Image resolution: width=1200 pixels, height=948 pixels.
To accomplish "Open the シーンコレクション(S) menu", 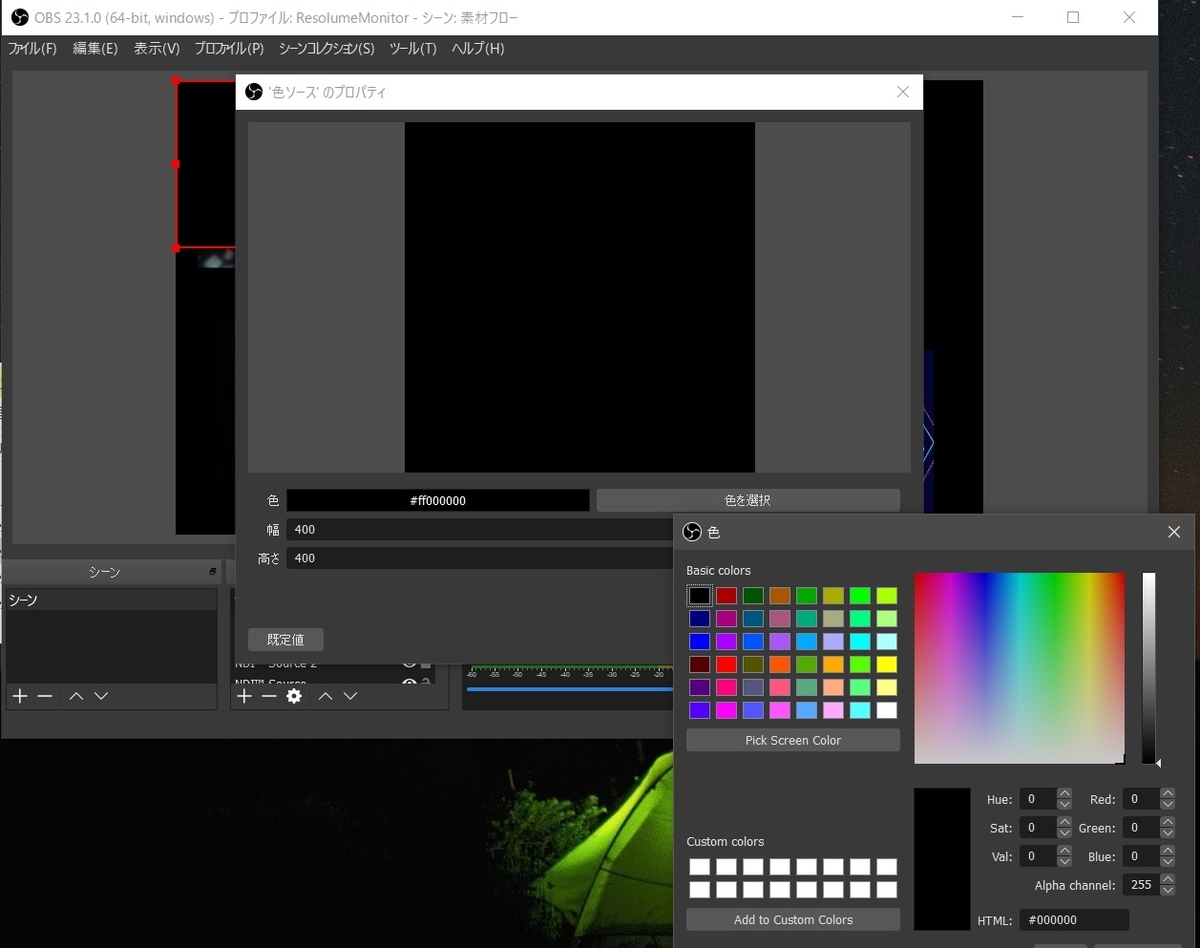I will [x=326, y=48].
